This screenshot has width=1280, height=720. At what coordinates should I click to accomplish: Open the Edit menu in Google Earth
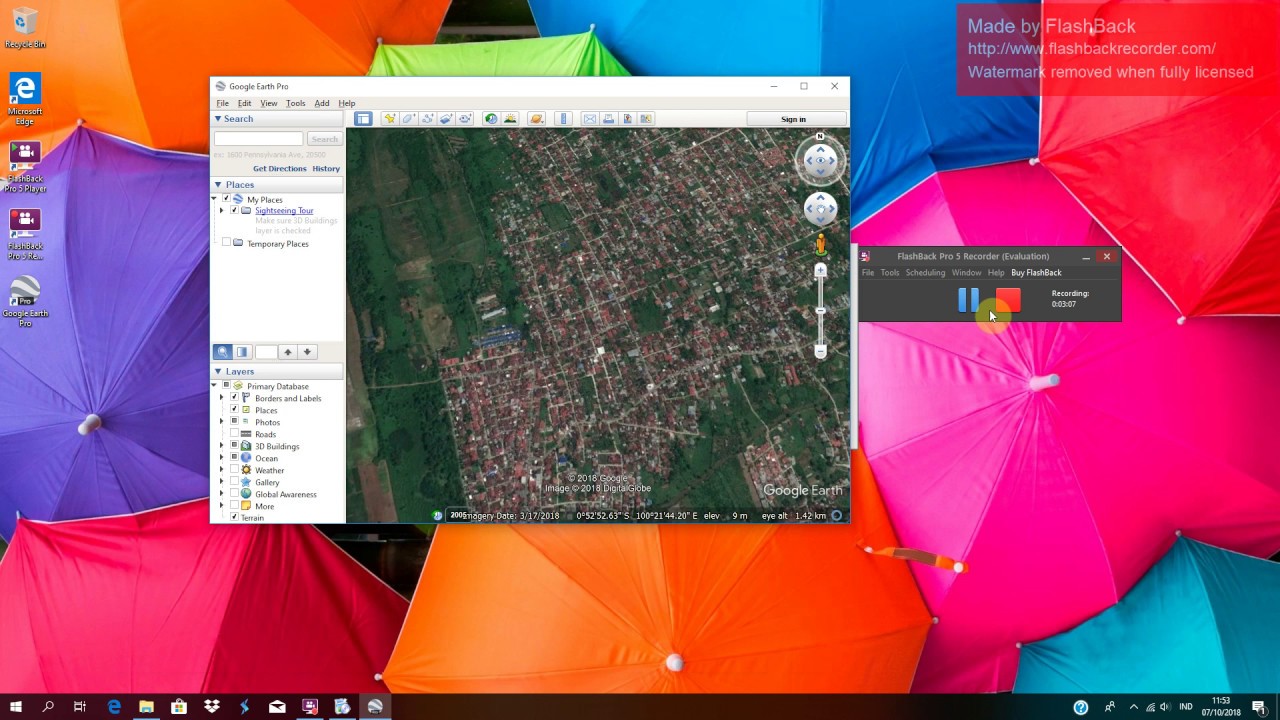[244, 104]
